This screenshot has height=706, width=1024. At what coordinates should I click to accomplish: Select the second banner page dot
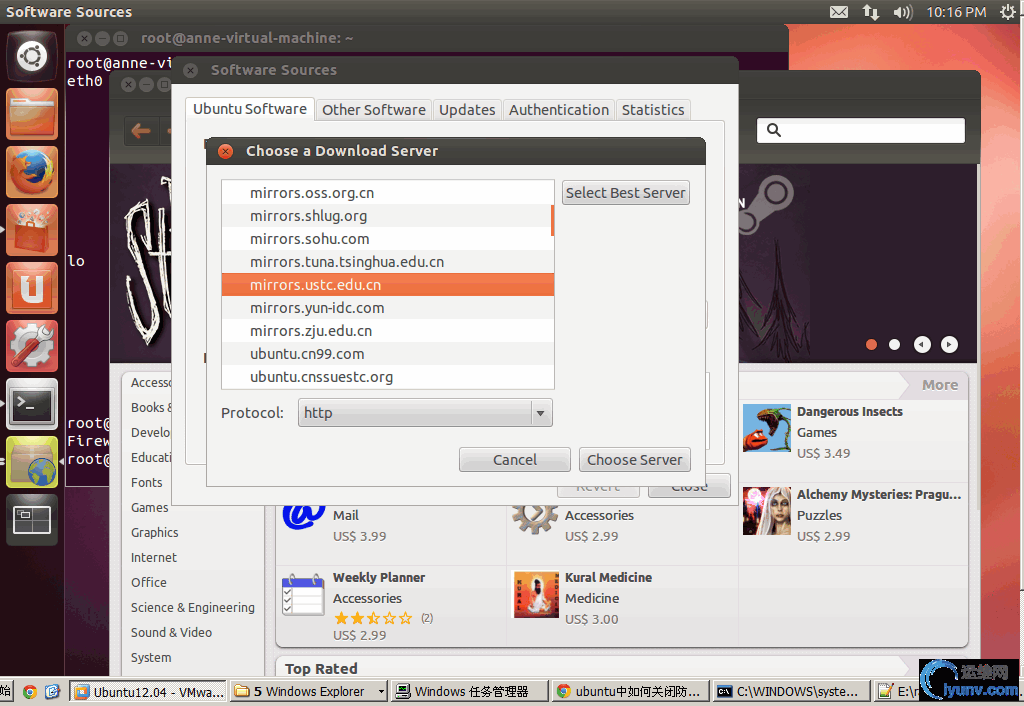click(895, 344)
